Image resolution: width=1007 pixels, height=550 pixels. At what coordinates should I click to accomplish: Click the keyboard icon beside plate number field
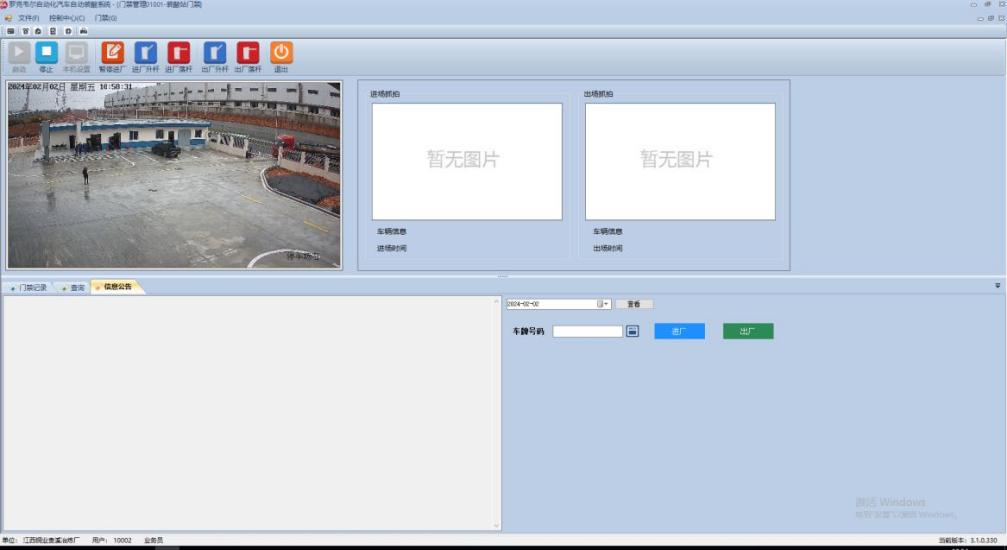[x=632, y=331]
